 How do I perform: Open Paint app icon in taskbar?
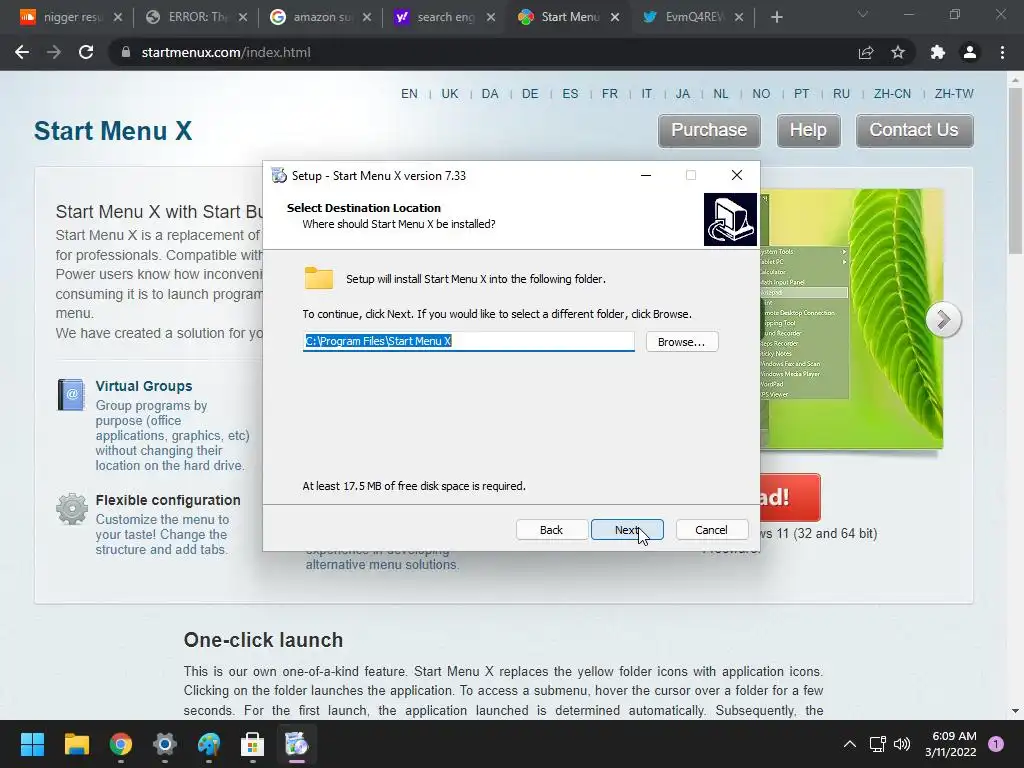pyautogui.click(x=209, y=744)
